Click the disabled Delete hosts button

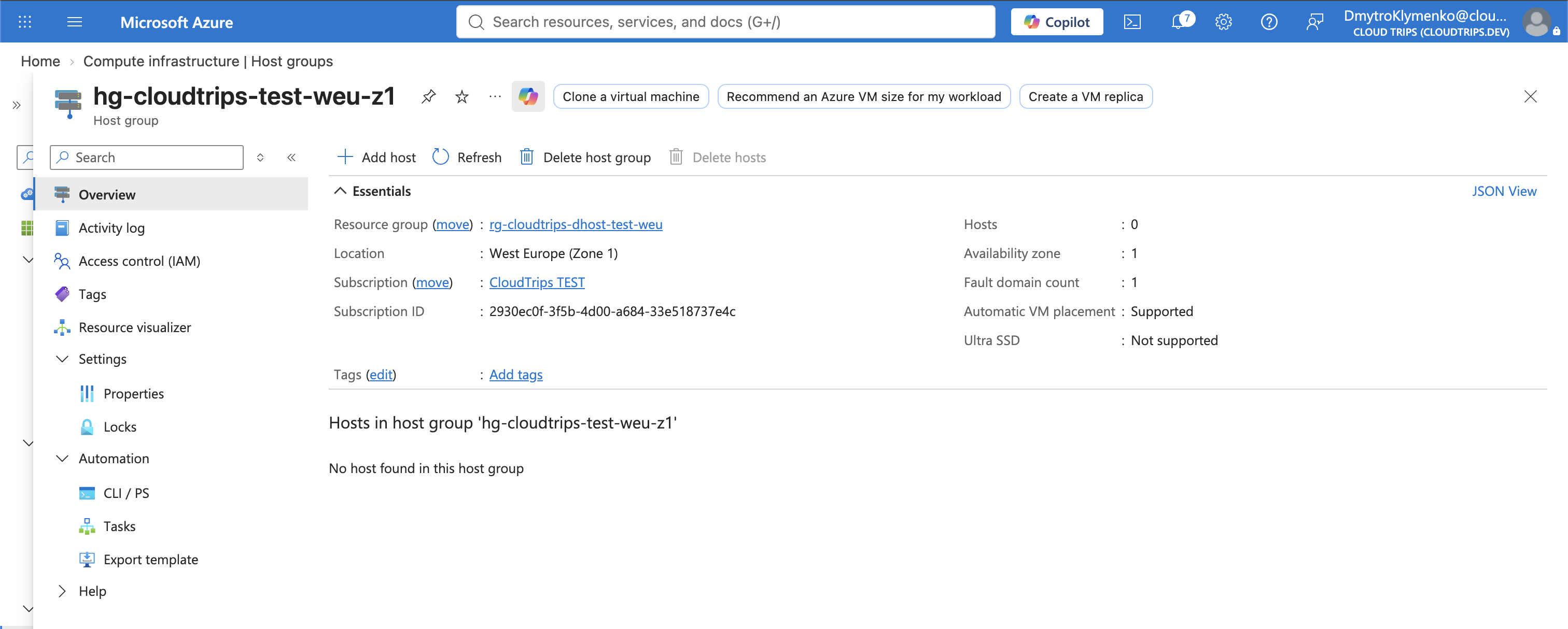(x=718, y=158)
